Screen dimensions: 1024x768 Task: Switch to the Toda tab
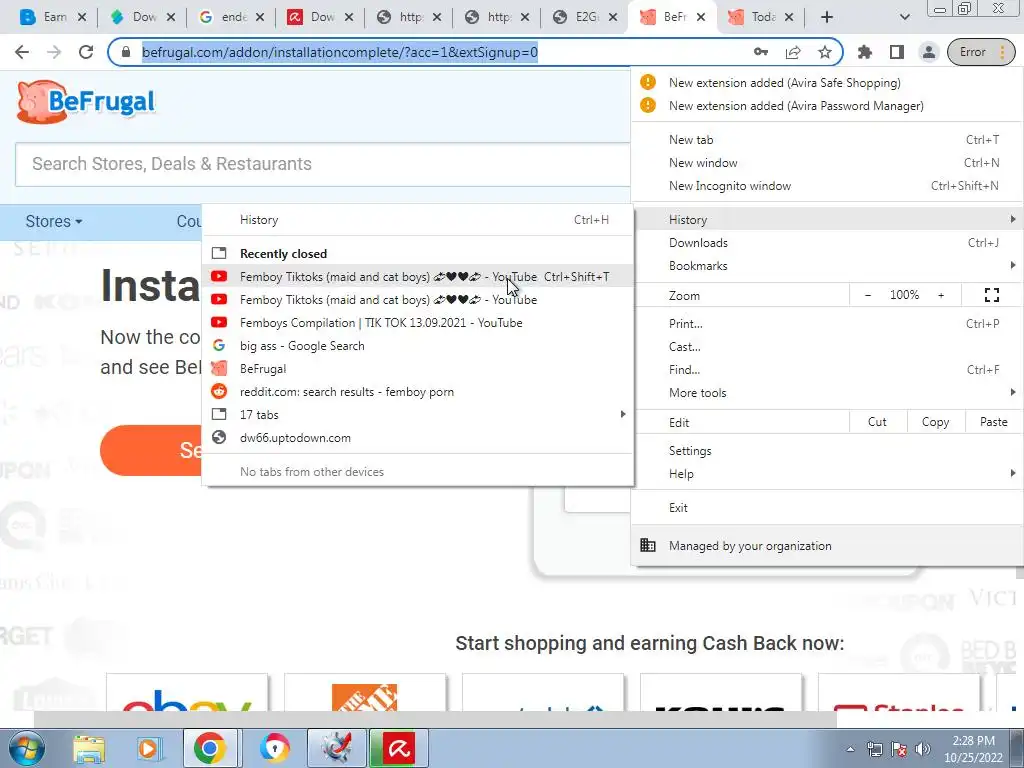coord(761,17)
